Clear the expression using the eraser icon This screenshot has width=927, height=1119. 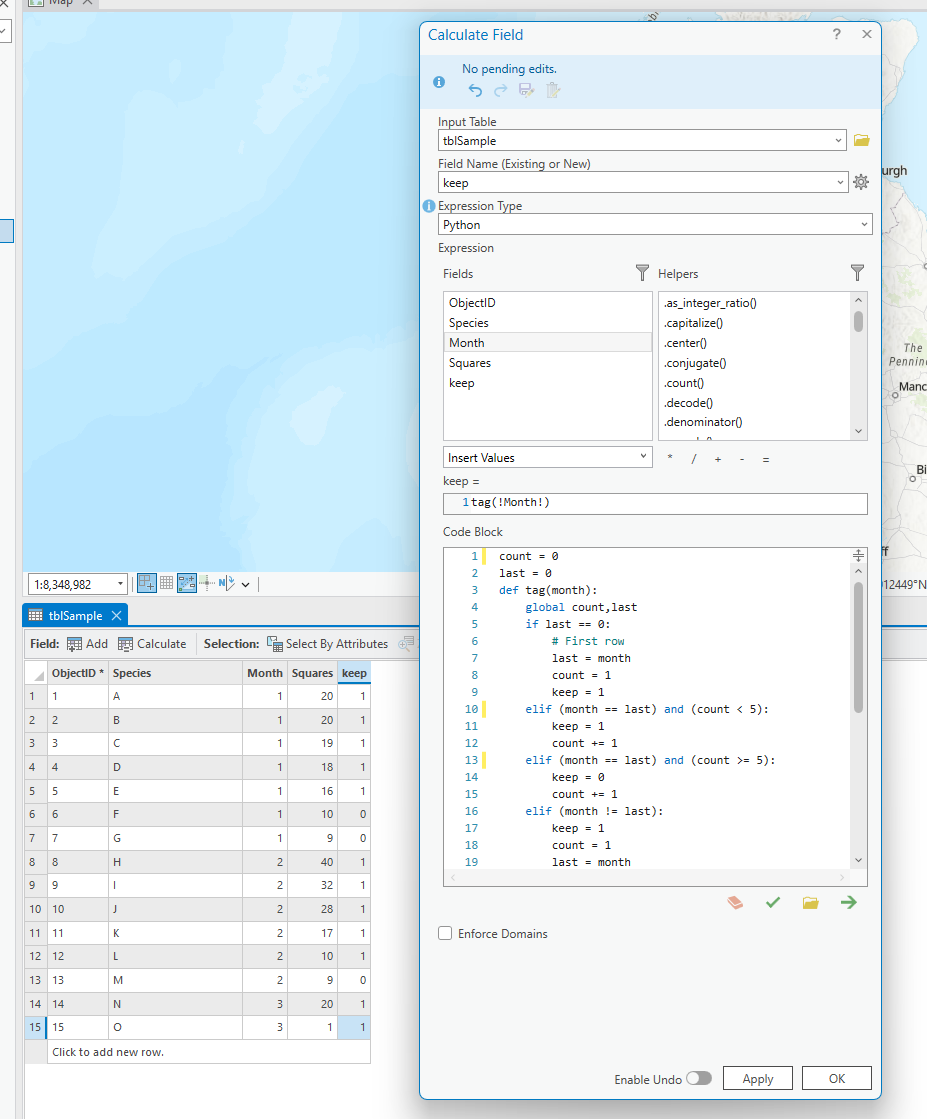734,901
